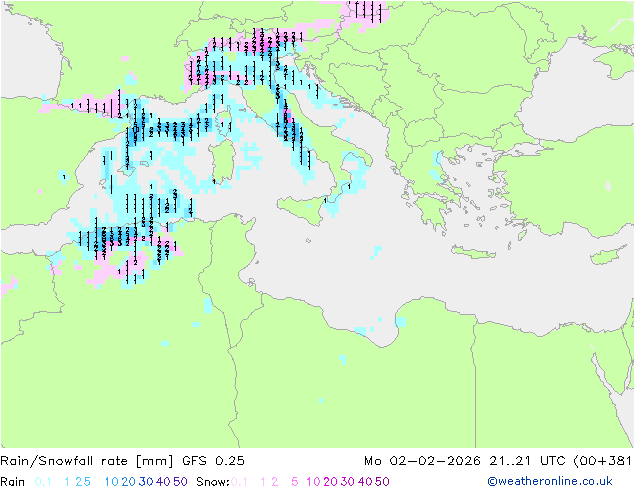Screen dimensions: 634x490
Task: Select rain legend value 10
Action: pyautogui.click(x=111, y=482)
